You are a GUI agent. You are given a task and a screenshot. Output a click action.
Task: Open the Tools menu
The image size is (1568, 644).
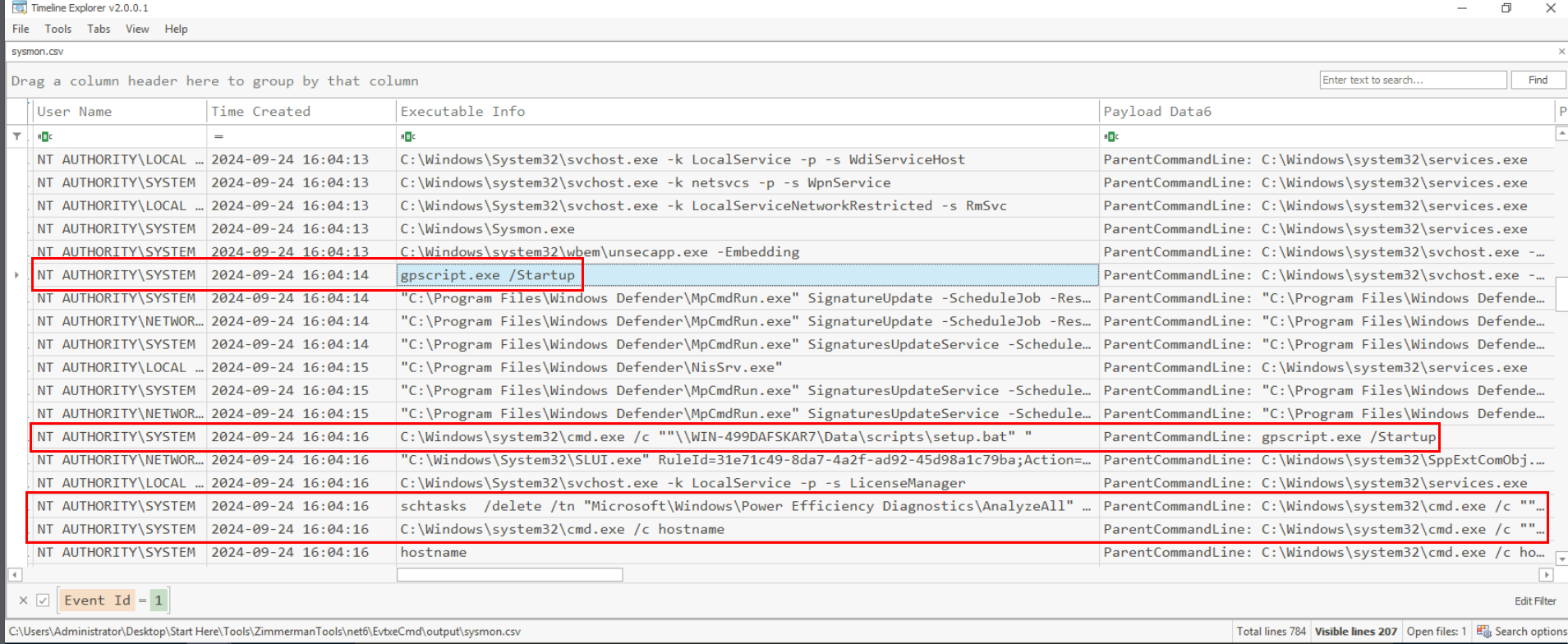(x=57, y=29)
